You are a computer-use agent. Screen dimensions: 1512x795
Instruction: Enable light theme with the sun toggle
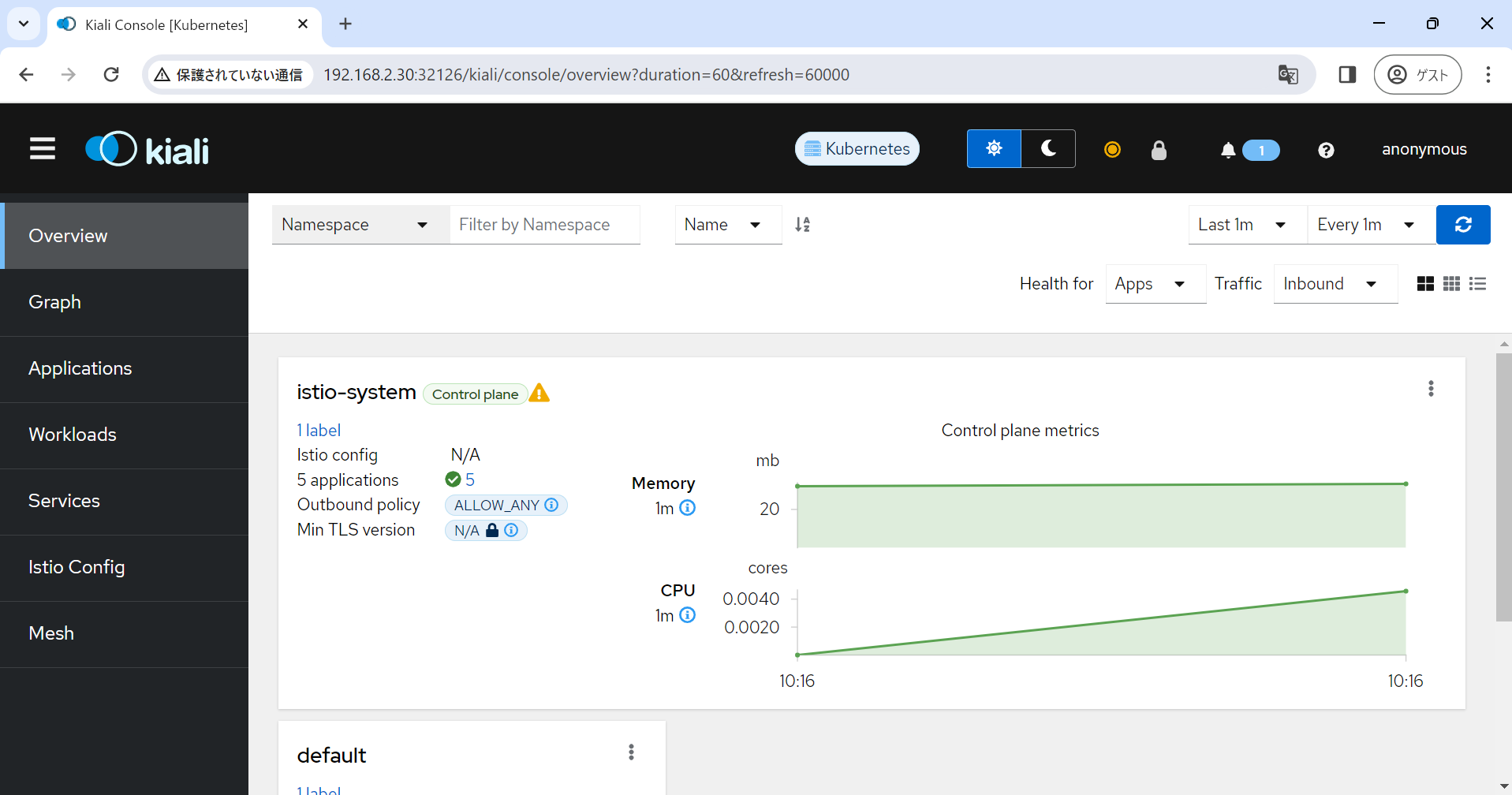tap(994, 148)
